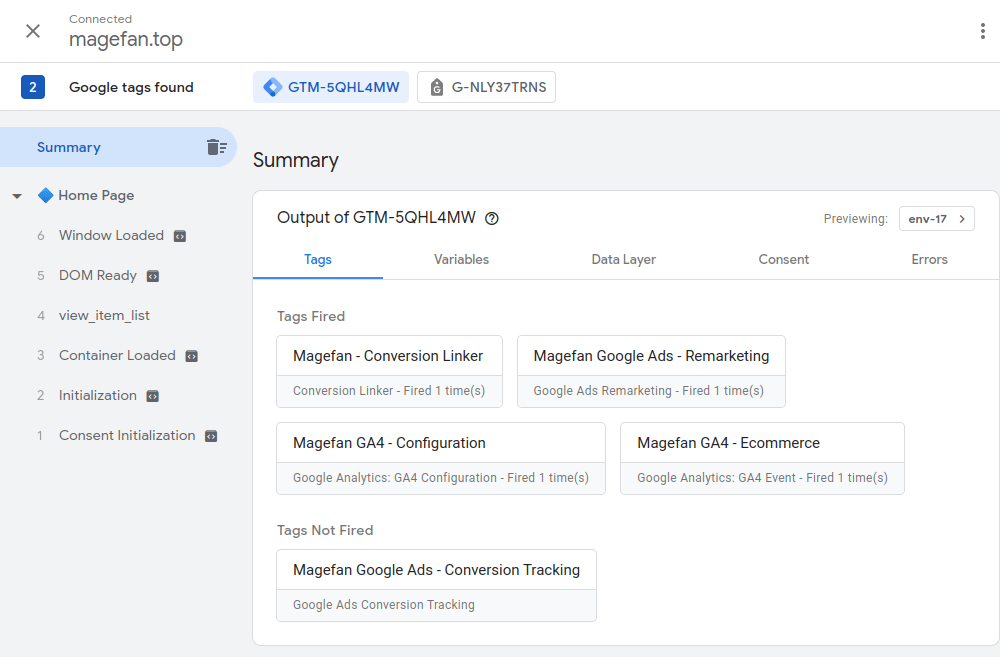The height and width of the screenshot is (657, 1000).
Task: Select the DOM Ready event
Action: [98, 276]
